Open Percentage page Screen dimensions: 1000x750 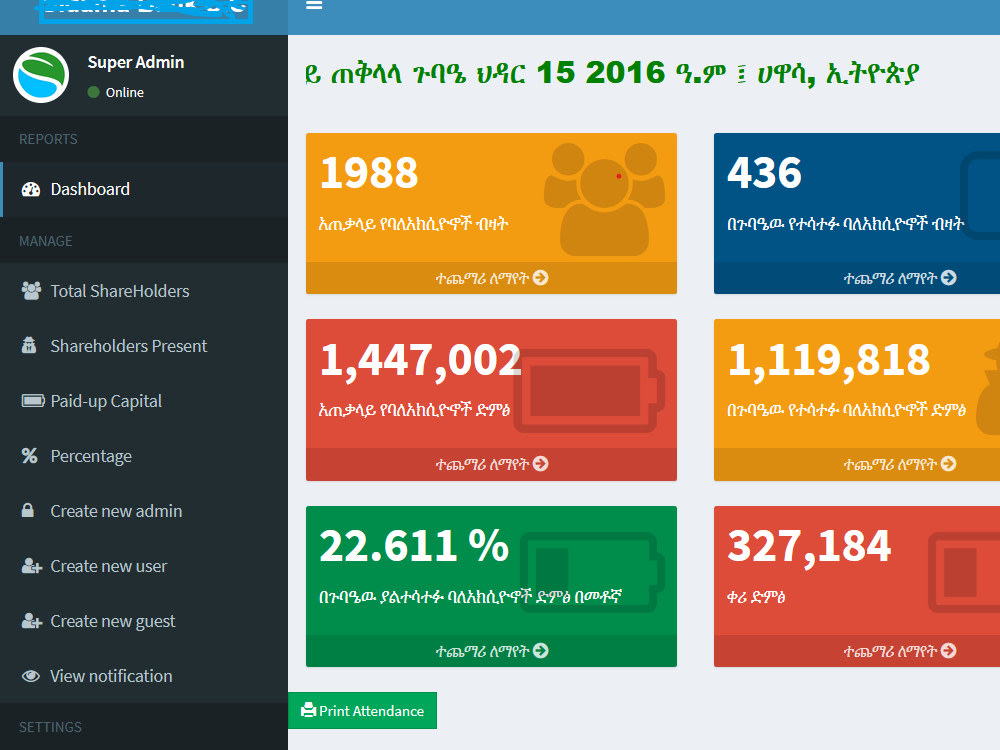[x=144, y=456]
